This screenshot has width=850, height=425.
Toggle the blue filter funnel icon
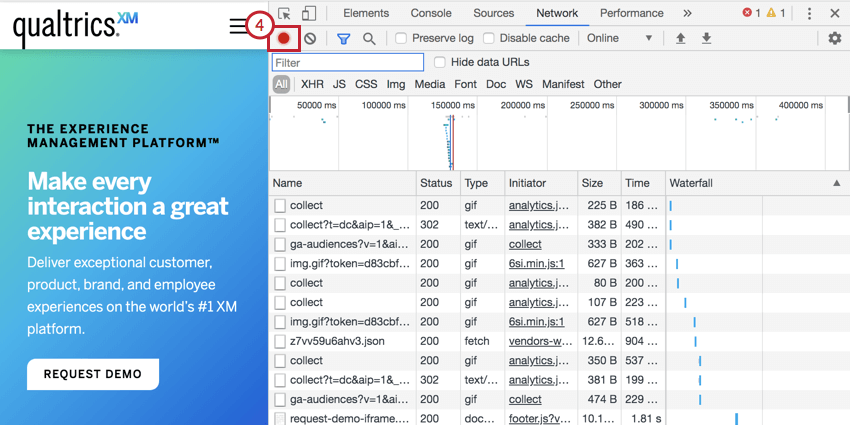coord(343,38)
